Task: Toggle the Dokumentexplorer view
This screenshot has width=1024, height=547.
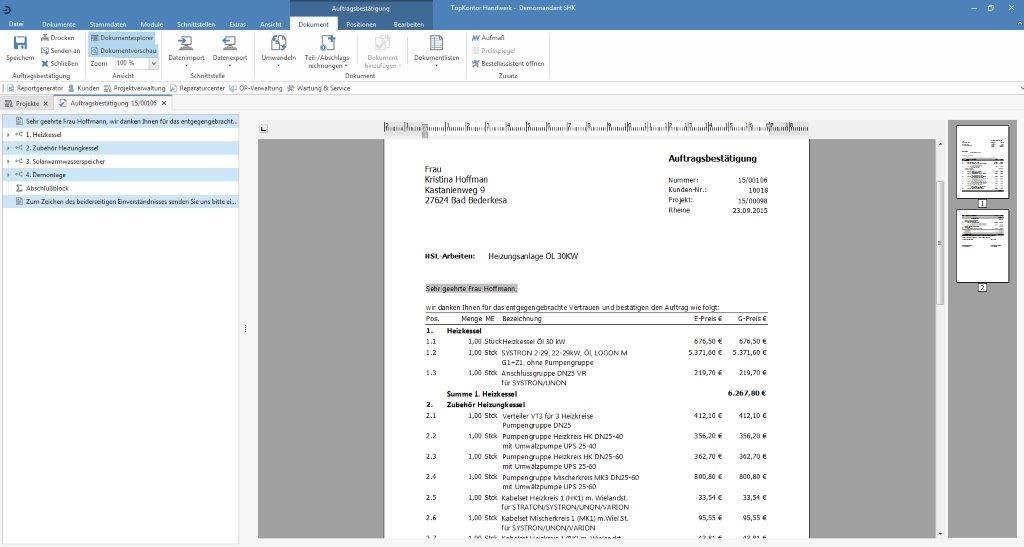Action: click(122, 38)
